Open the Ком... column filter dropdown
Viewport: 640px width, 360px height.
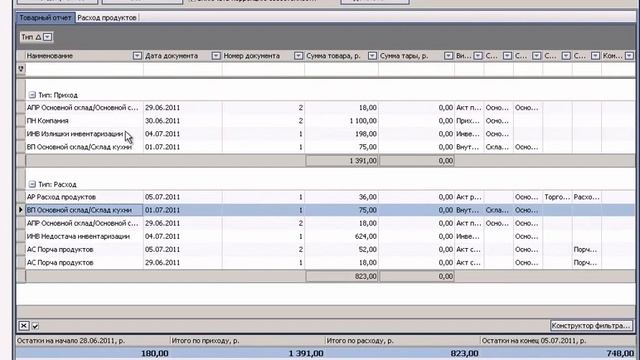pyautogui.click(x=629, y=56)
